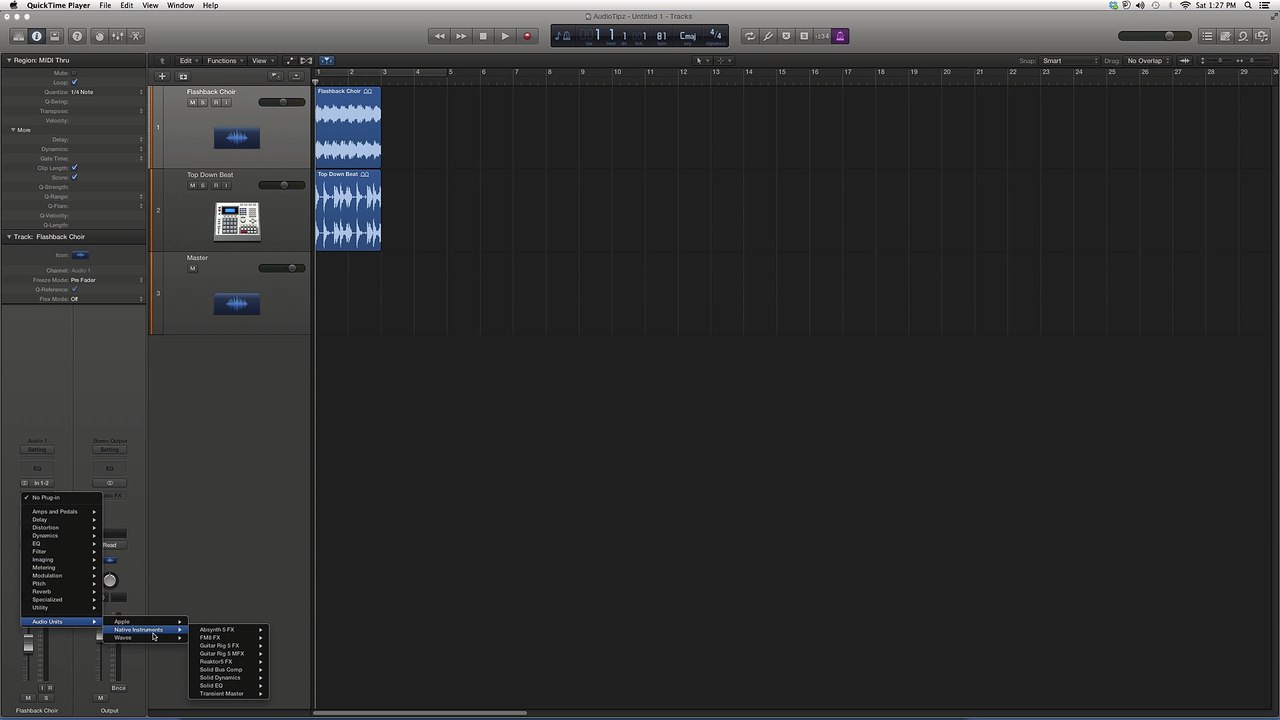Click the Rewind transport button
The width and height of the screenshot is (1280, 720).
tap(439, 36)
